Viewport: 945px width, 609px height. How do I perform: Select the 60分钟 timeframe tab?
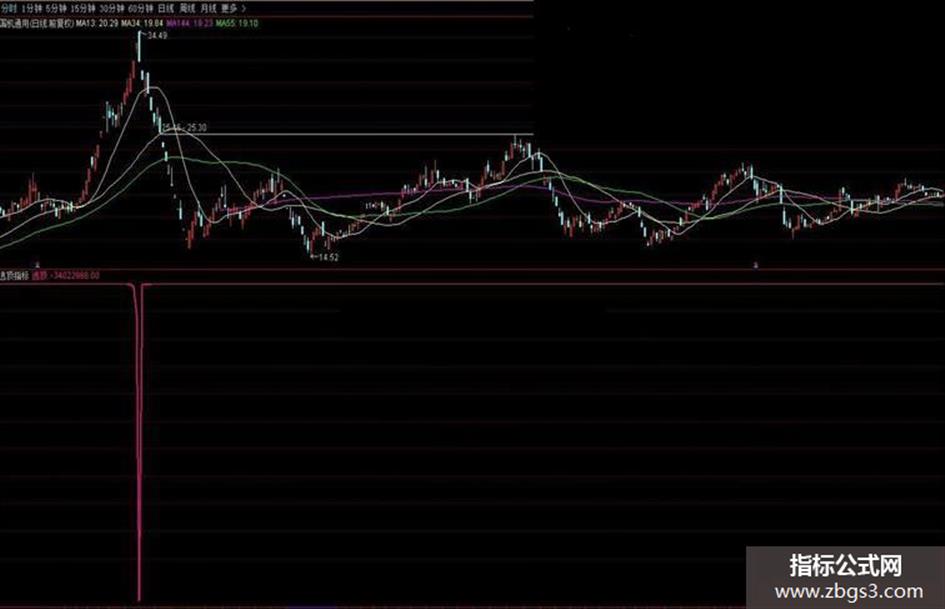[x=141, y=8]
